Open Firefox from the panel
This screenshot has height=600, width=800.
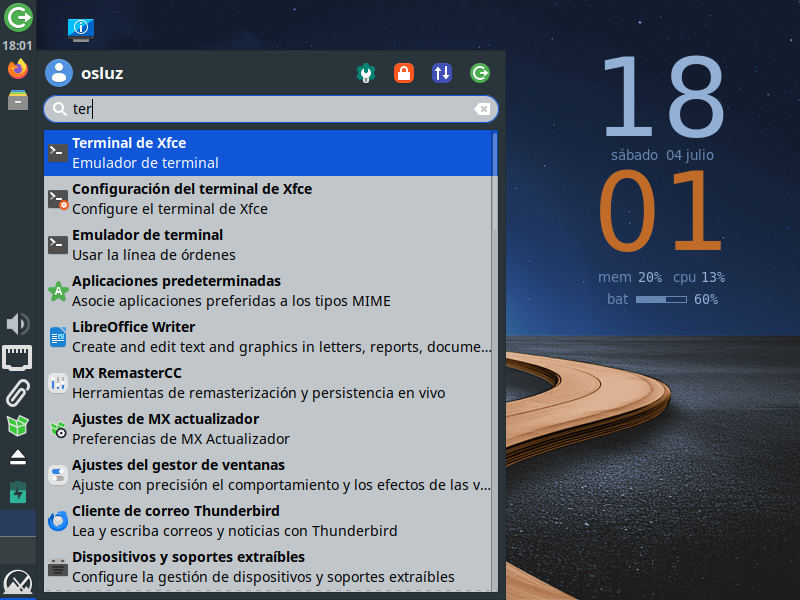pos(18,69)
